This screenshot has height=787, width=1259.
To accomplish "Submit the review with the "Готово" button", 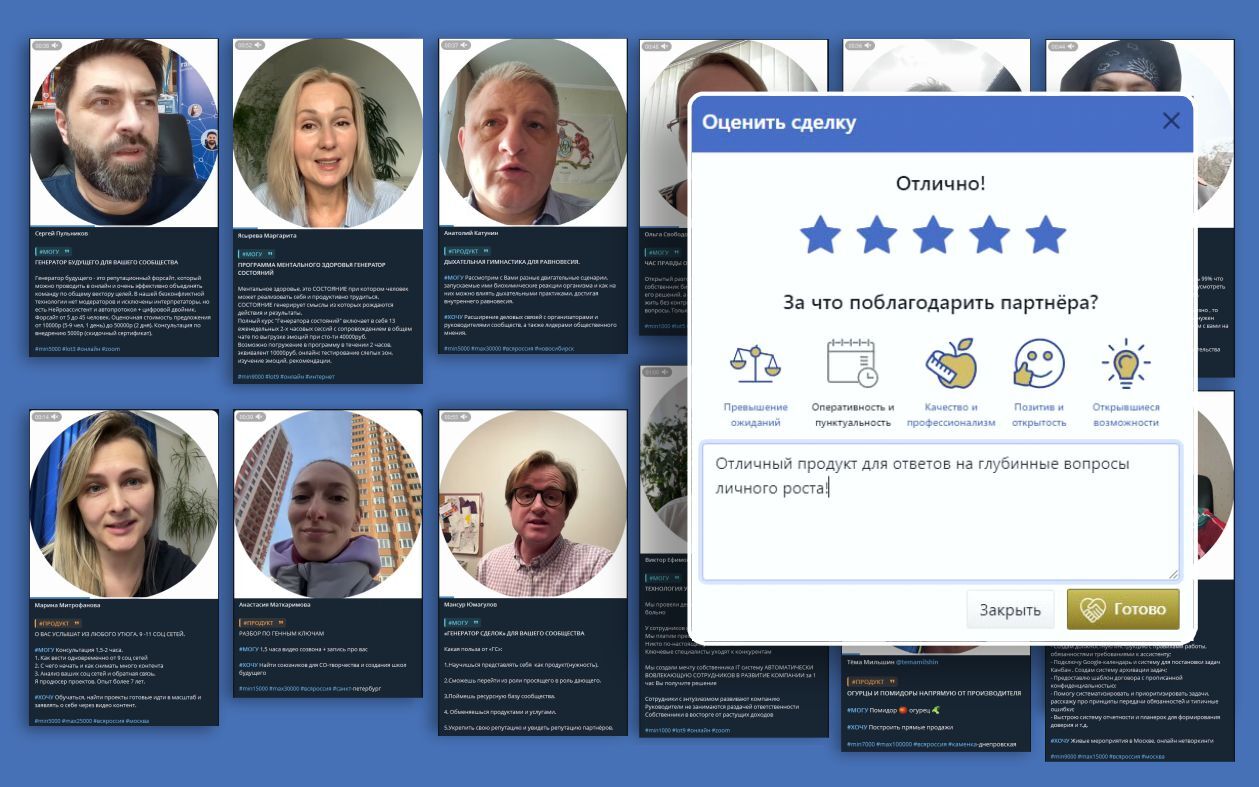I will [1123, 610].
